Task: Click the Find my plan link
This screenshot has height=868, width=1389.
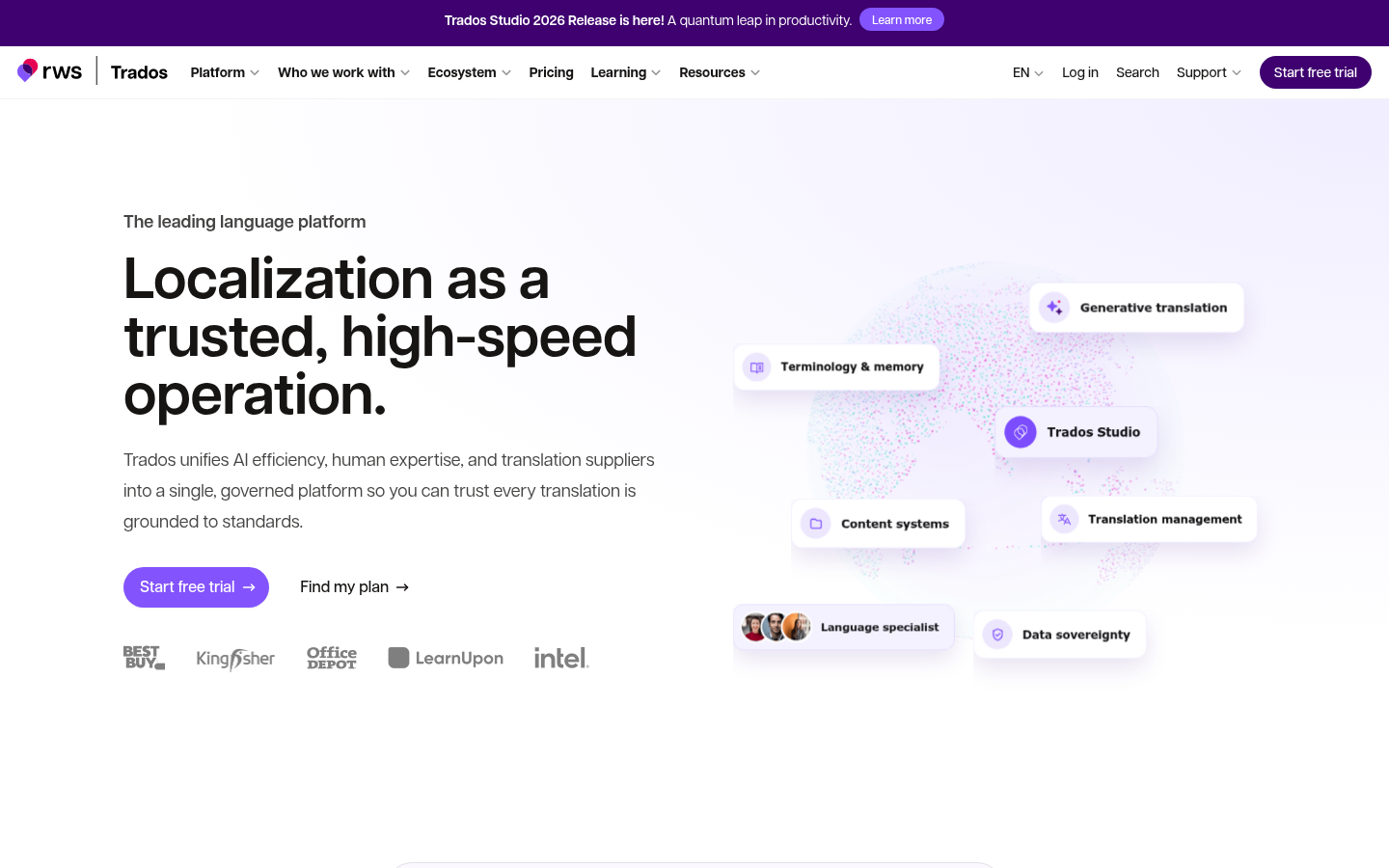Action: (x=354, y=587)
